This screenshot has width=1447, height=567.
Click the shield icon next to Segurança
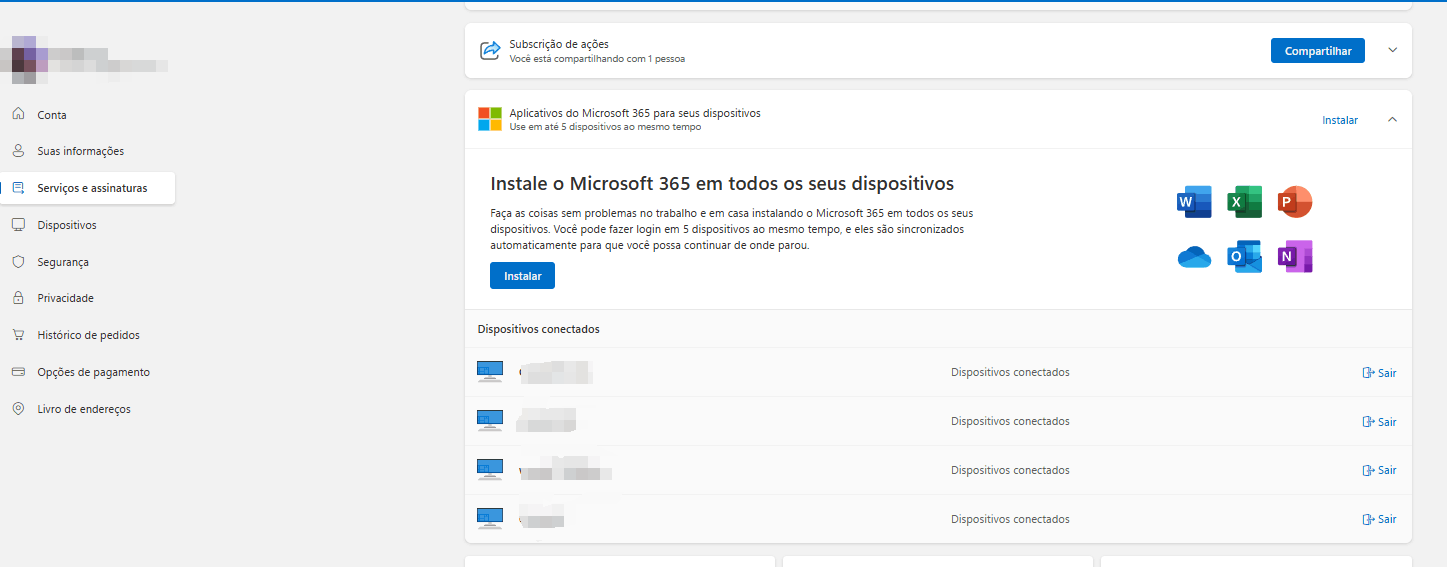18,261
